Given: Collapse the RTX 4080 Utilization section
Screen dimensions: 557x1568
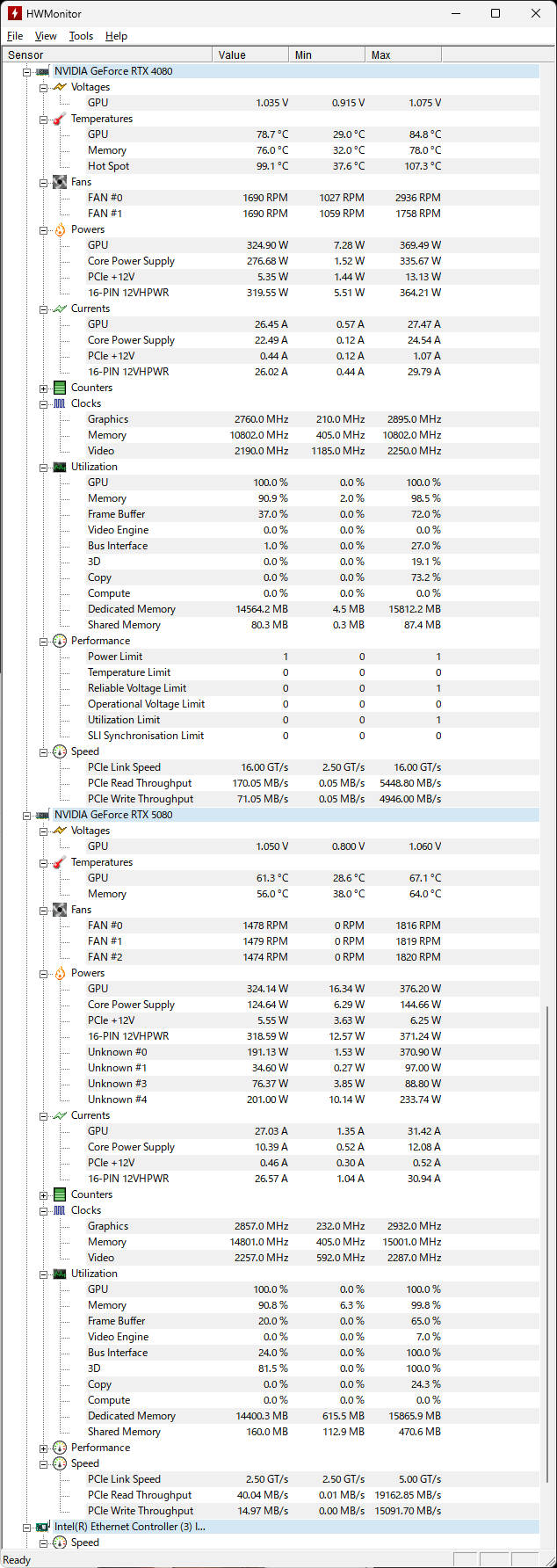Looking at the screenshot, I should tap(43, 467).
